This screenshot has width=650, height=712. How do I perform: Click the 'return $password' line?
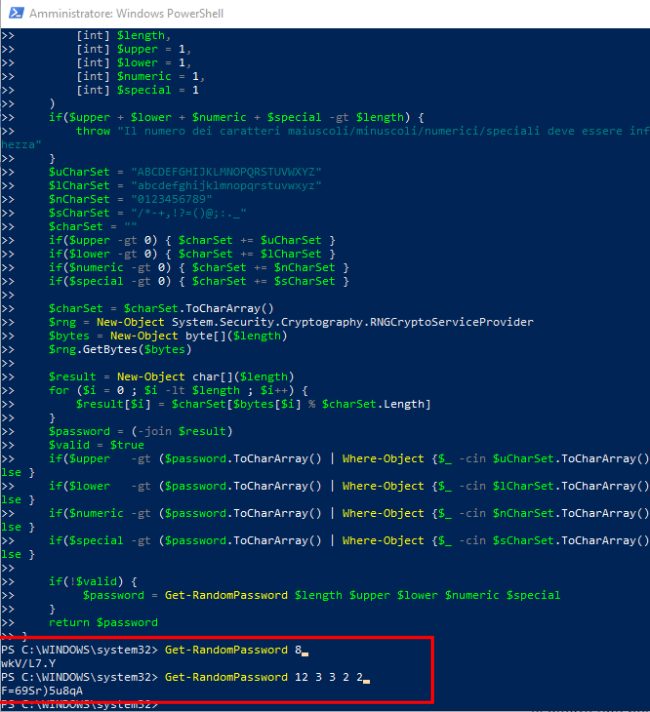(103, 622)
